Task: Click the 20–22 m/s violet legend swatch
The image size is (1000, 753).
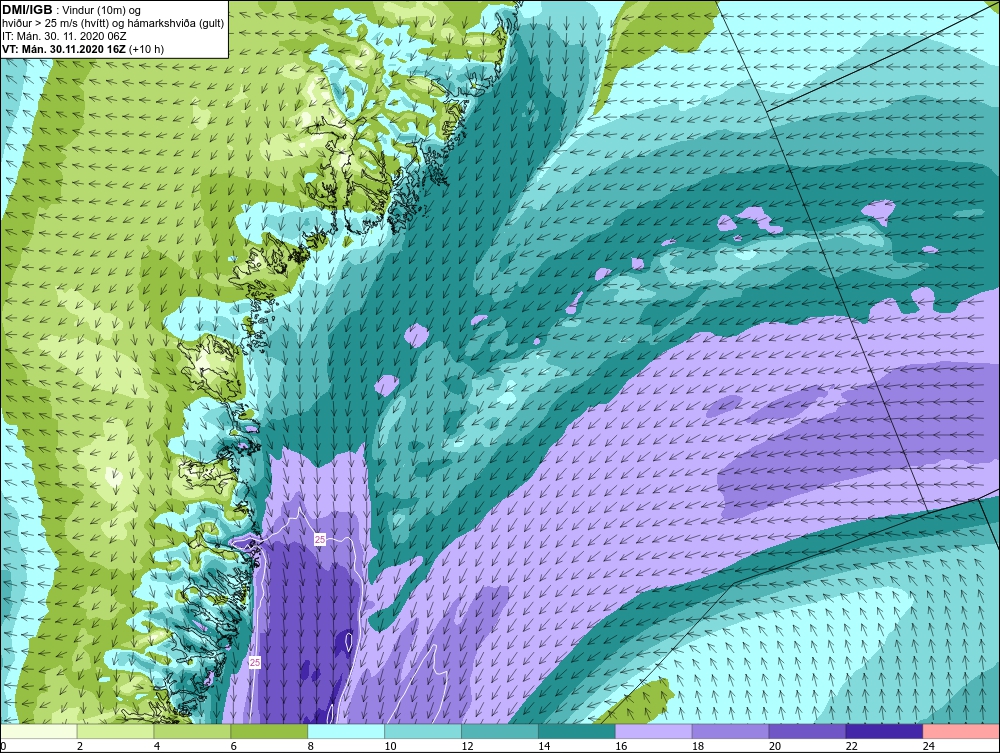Action: tap(807, 731)
